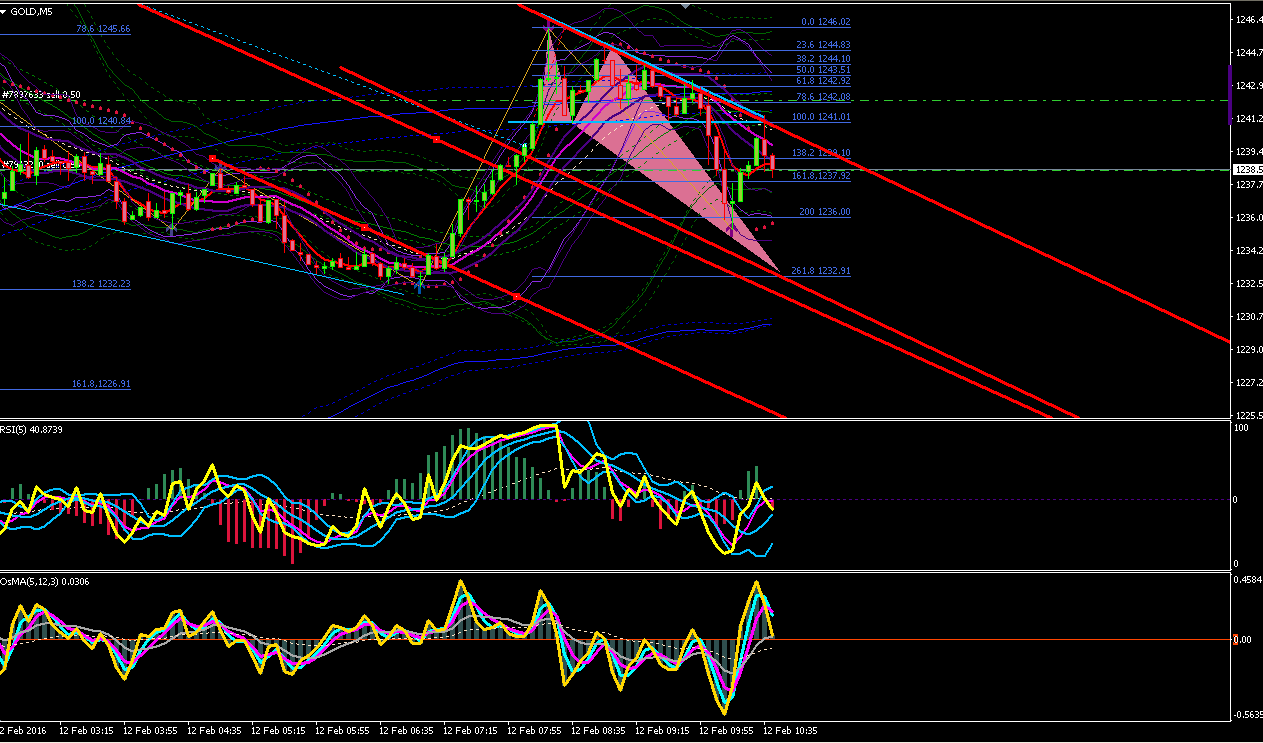Select the gray chart shift triangle at top
This screenshot has width=1263, height=743.
pos(684,5)
